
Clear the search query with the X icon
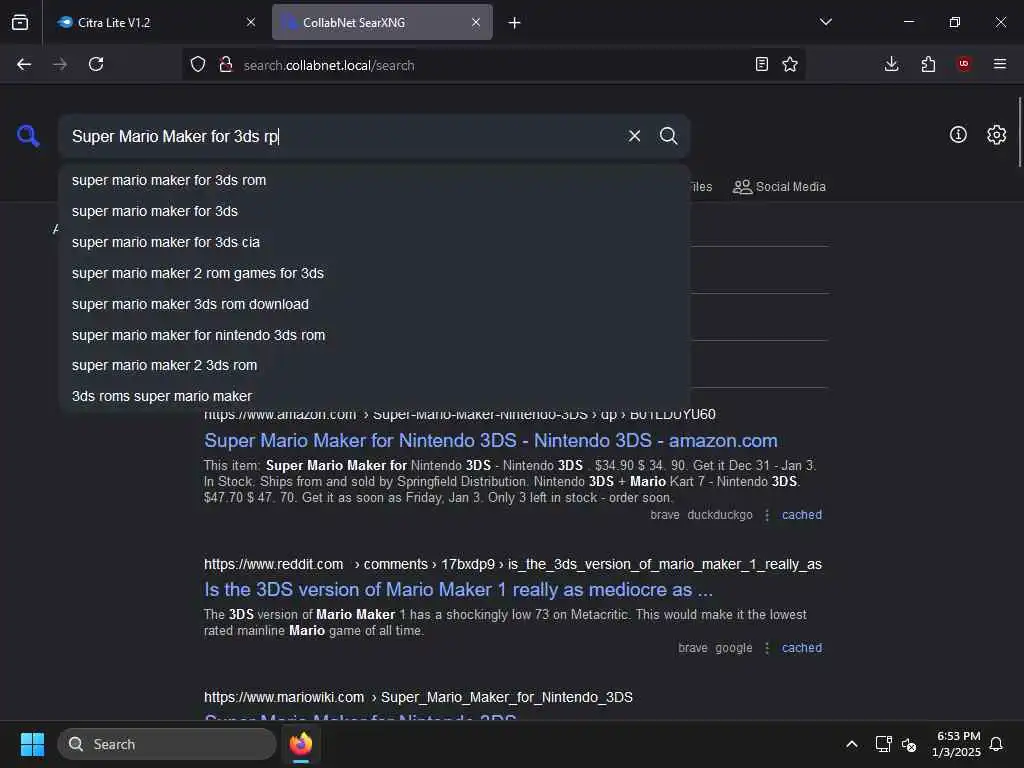(x=634, y=136)
